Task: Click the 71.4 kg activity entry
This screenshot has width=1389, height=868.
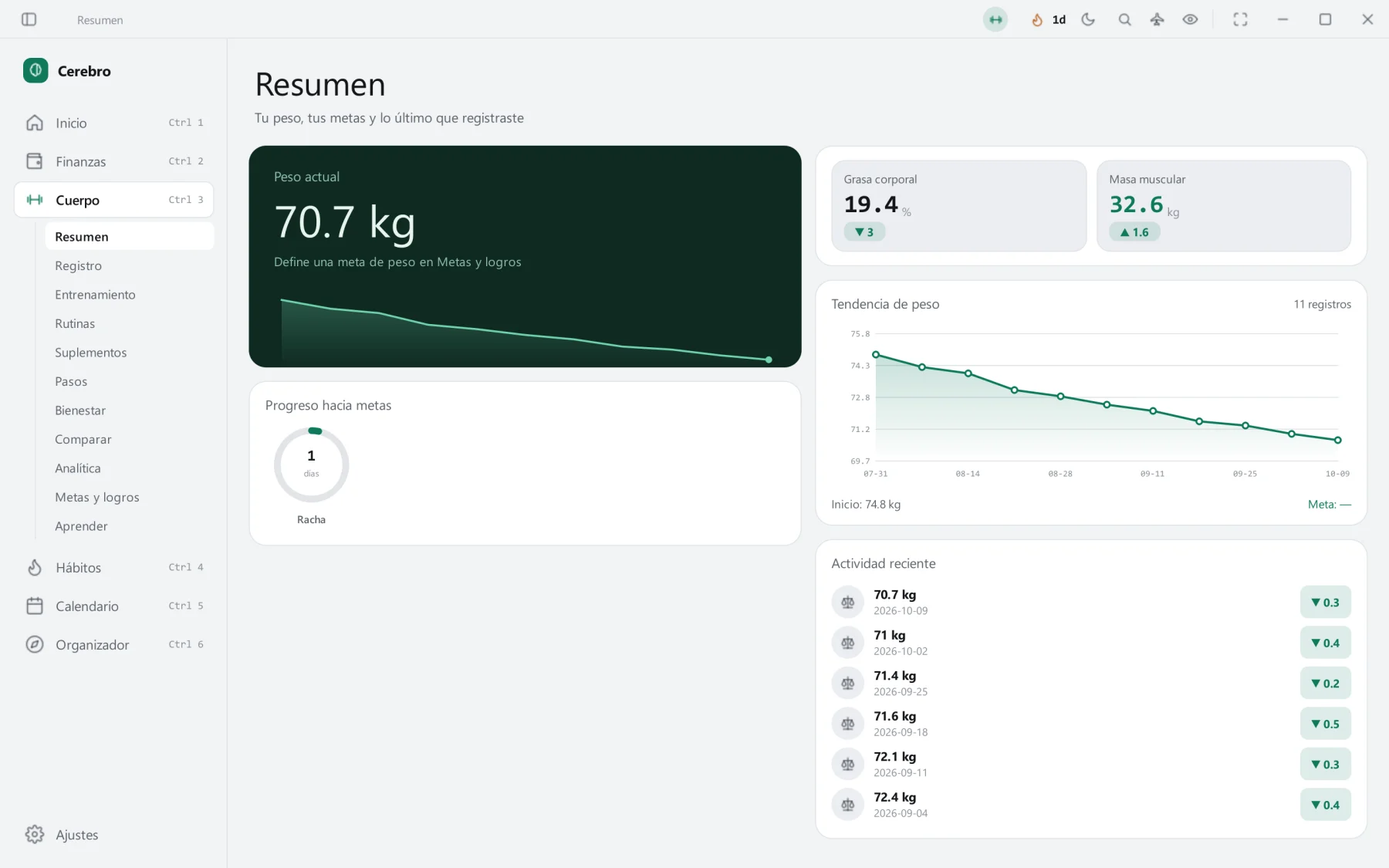Action: [1091, 683]
